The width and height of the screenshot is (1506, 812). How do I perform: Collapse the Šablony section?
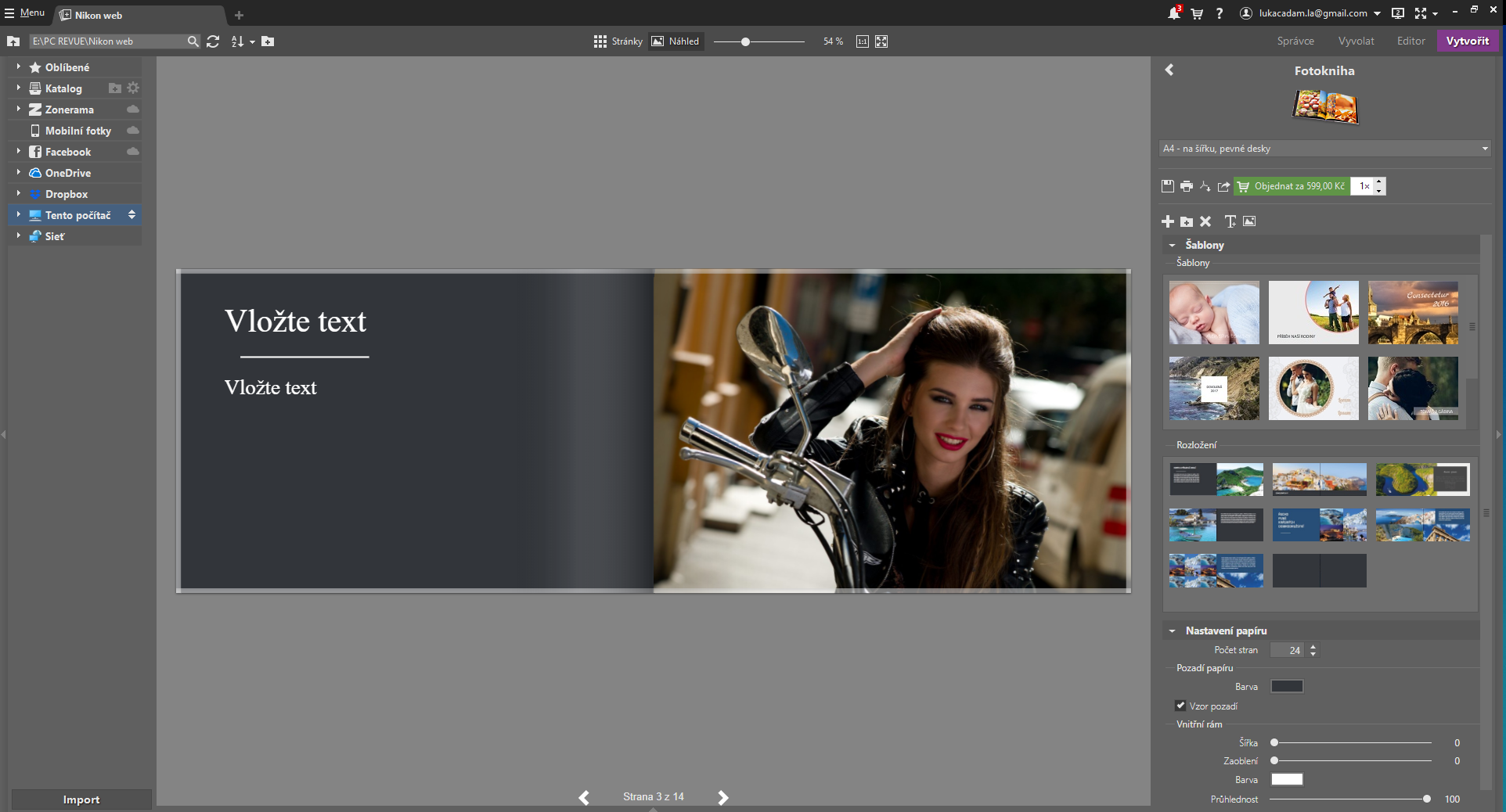pos(1172,245)
